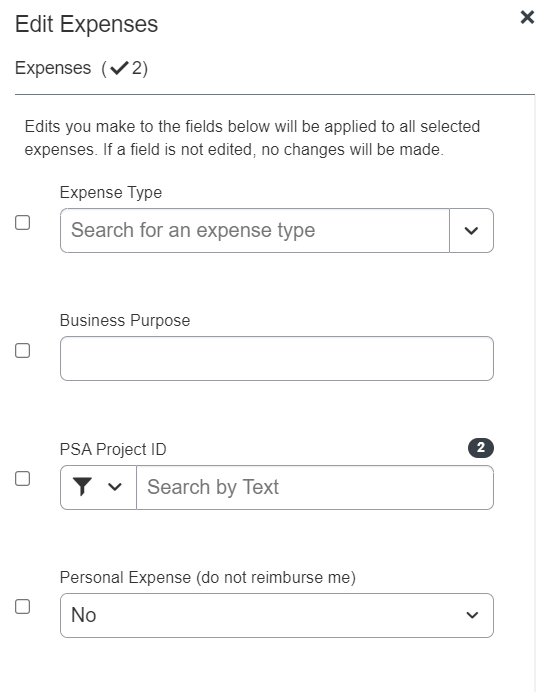Check the PSA Project ID checkbox

coord(22,478)
